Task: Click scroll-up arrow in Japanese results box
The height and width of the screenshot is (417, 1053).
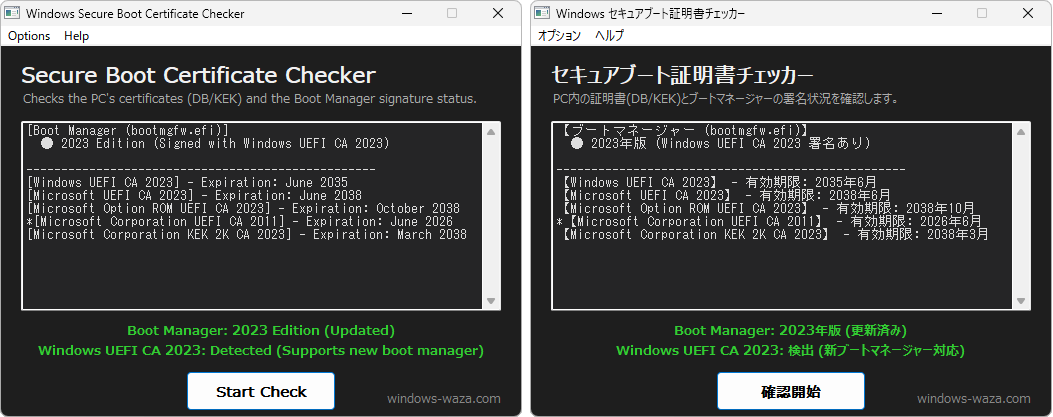Action: (x=1021, y=132)
